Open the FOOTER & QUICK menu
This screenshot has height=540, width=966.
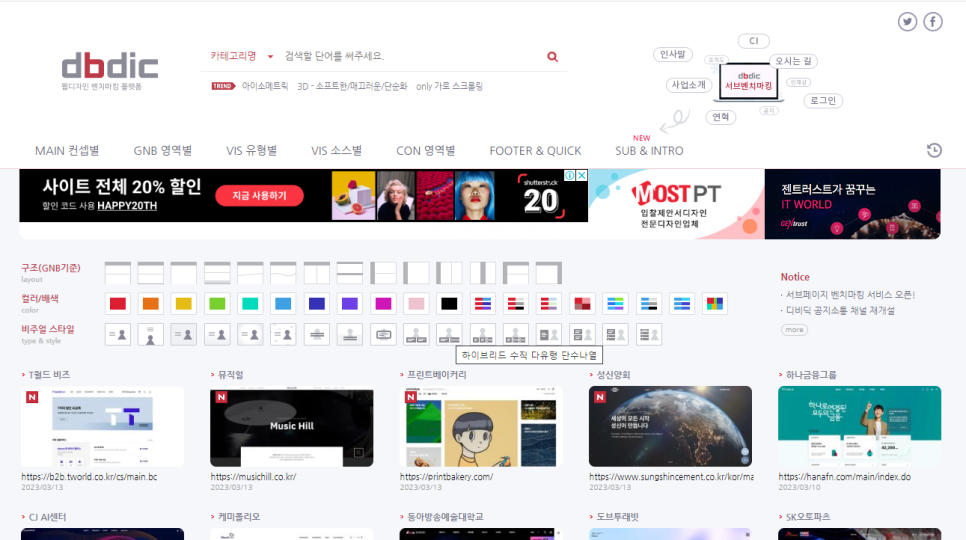point(535,151)
